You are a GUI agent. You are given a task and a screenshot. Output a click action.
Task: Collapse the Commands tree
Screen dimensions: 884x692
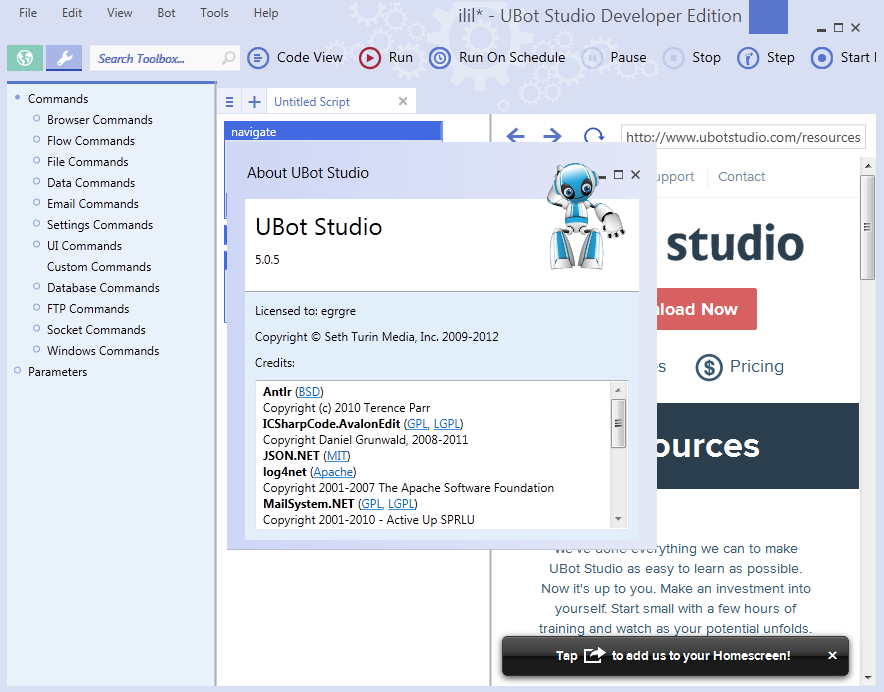(x=17, y=98)
